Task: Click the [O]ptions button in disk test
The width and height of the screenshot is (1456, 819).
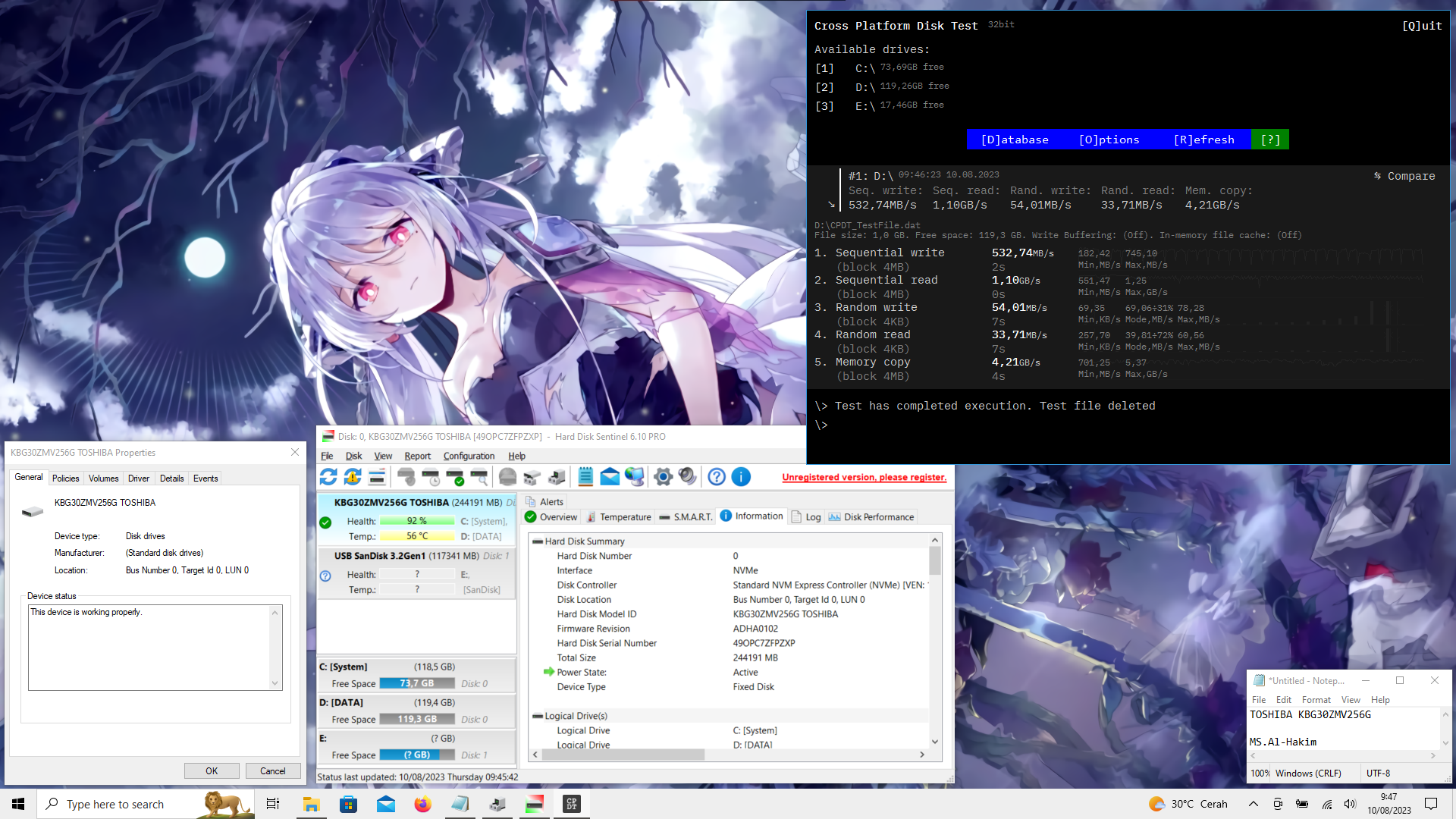Action: pos(1109,140)
